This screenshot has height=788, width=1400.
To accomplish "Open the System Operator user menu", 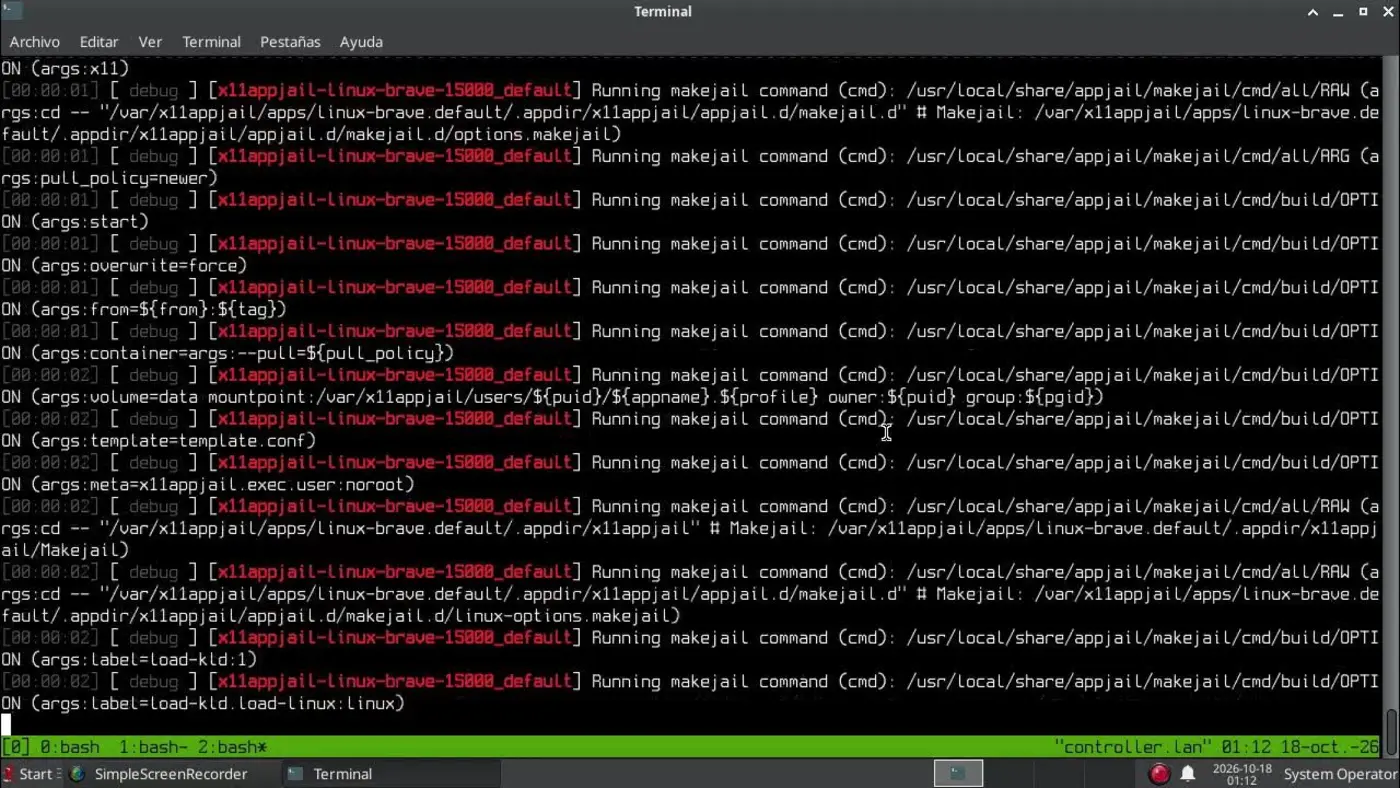I will point(1339,774).
